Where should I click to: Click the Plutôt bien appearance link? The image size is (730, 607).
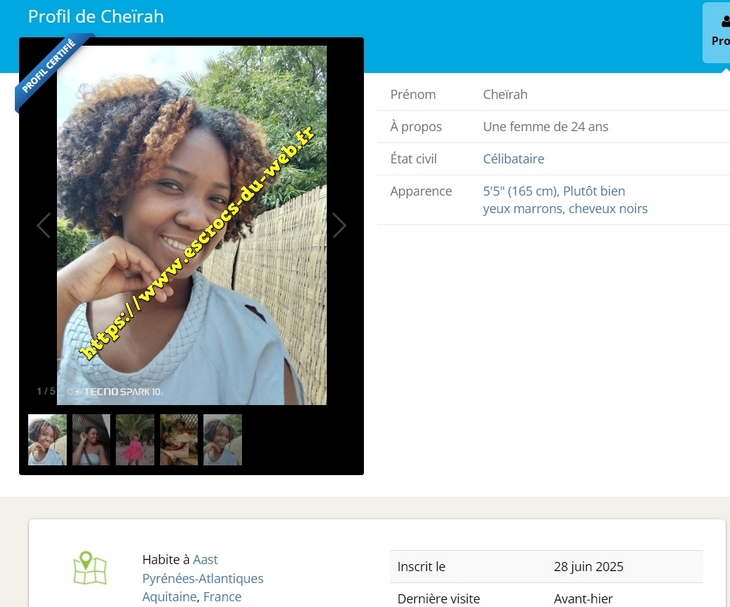point(594,191)
